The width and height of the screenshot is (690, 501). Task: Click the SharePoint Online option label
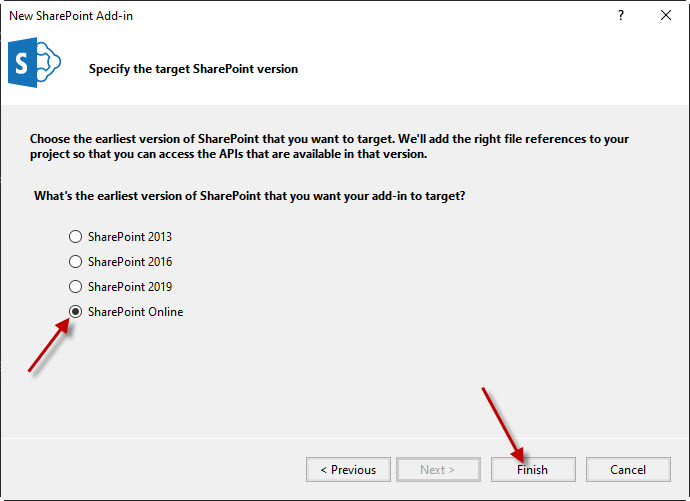[136, 312]
